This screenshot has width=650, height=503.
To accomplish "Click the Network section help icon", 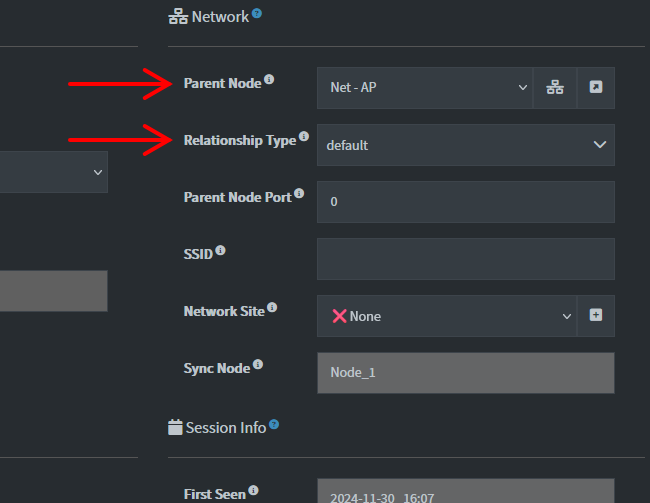I will point(257,14).
